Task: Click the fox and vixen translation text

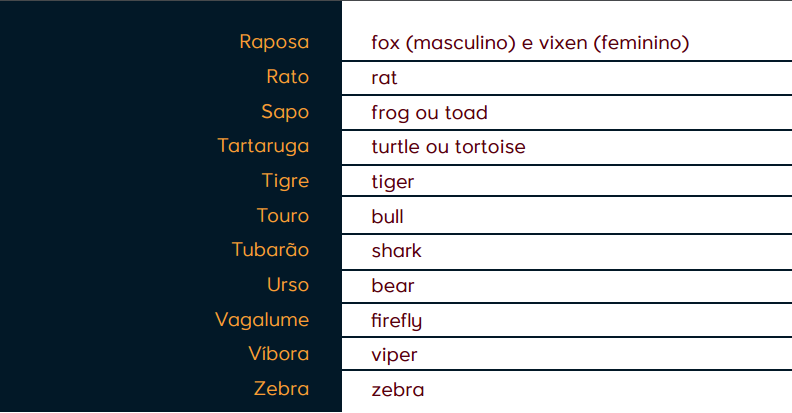Action: tap(530, 43)
